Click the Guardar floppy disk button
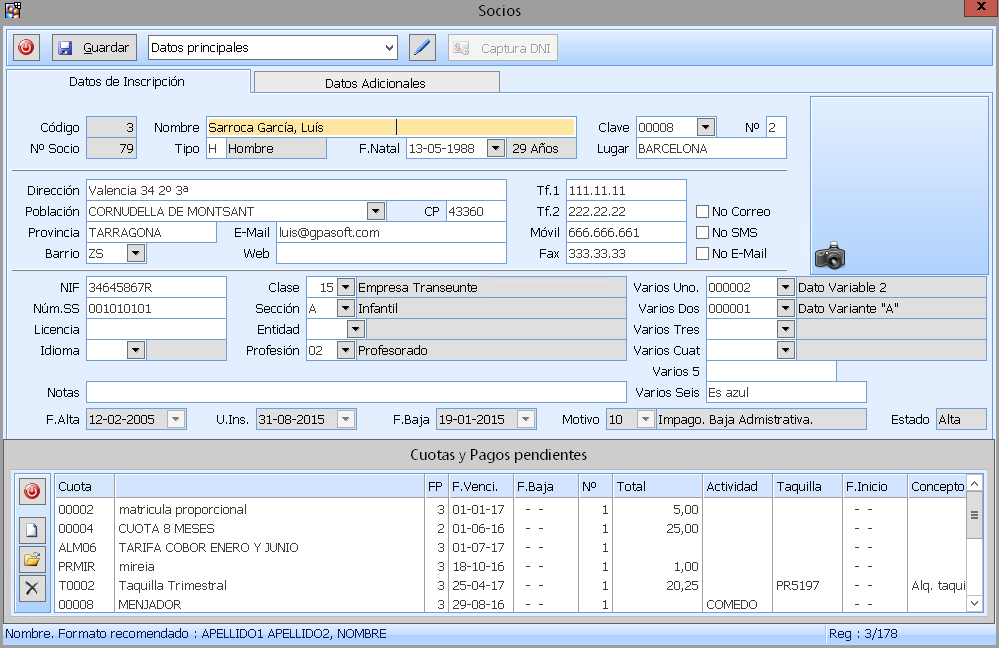Viewport: 999px width, 648px height. pos(94,47)
